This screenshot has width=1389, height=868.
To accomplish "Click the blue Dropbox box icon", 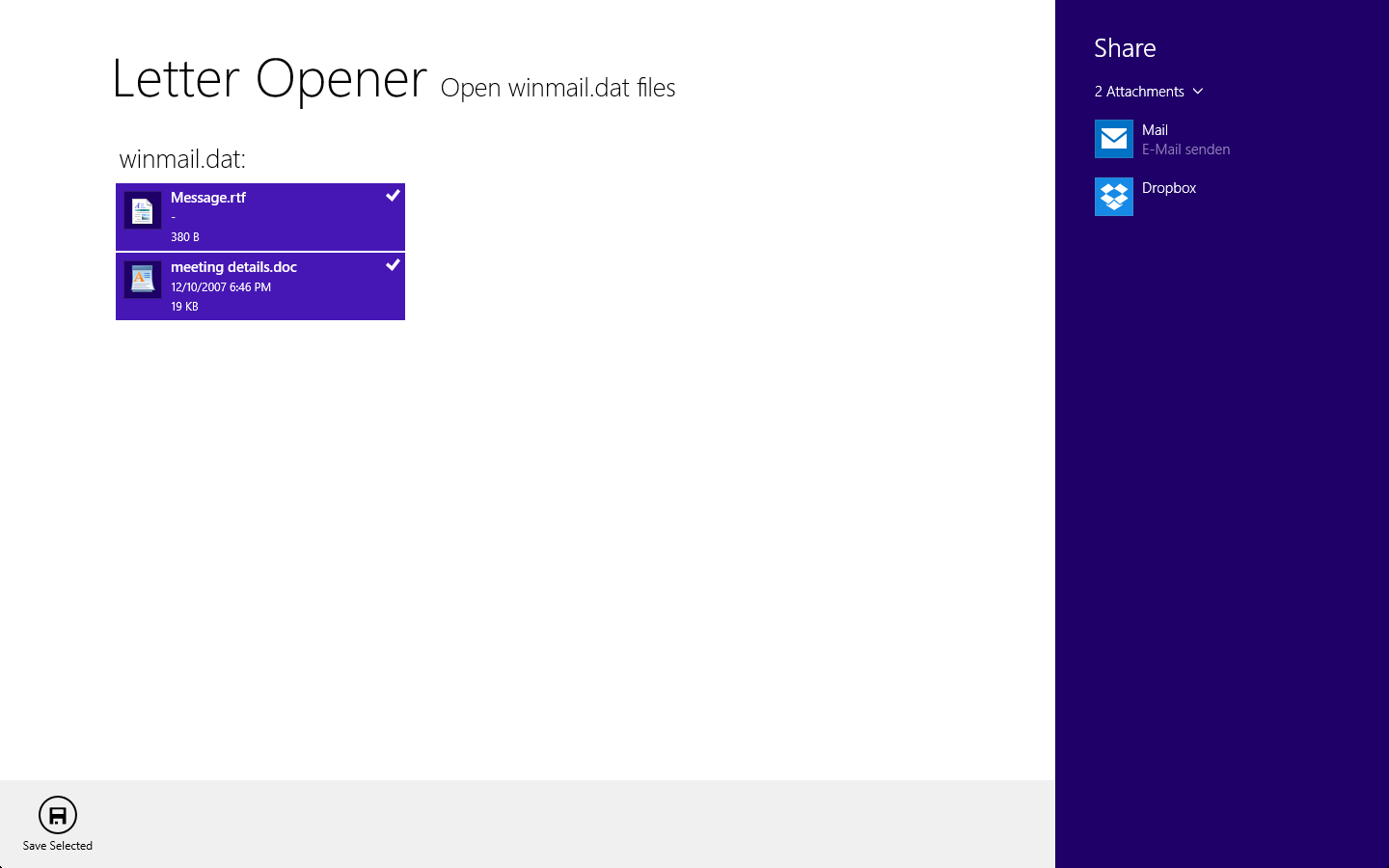I will (1114, 197).
